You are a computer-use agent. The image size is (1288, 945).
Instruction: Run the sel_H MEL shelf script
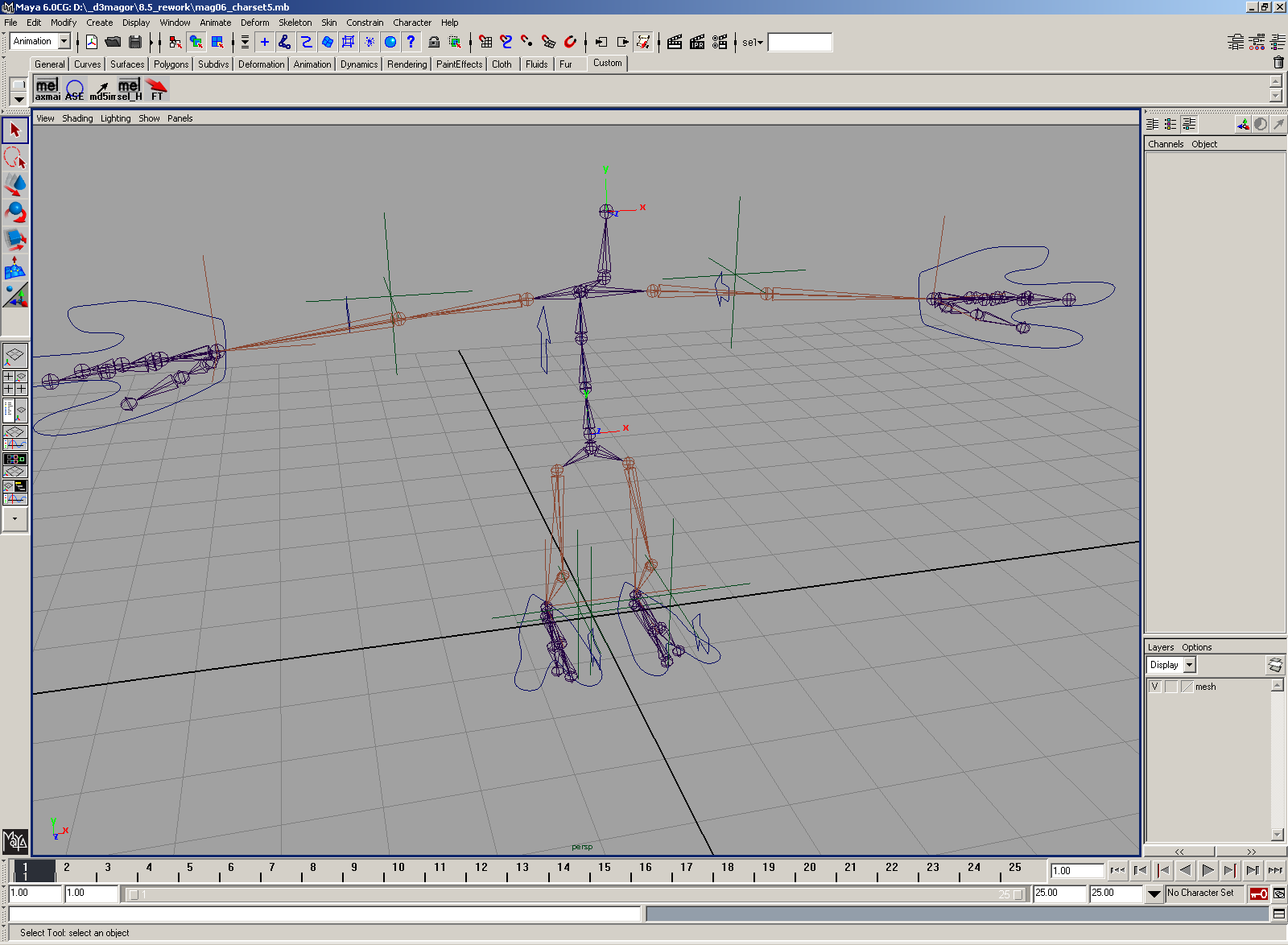129,89
